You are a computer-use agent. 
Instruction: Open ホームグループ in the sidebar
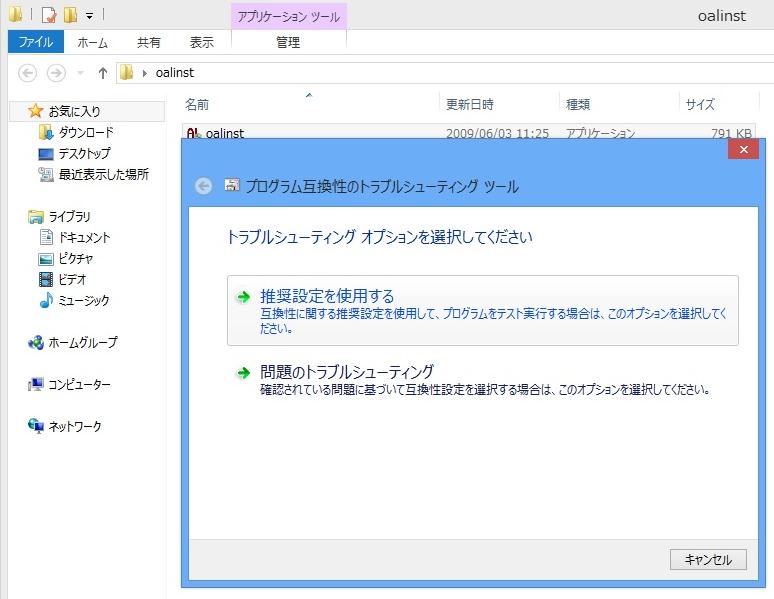click(83, 342)
